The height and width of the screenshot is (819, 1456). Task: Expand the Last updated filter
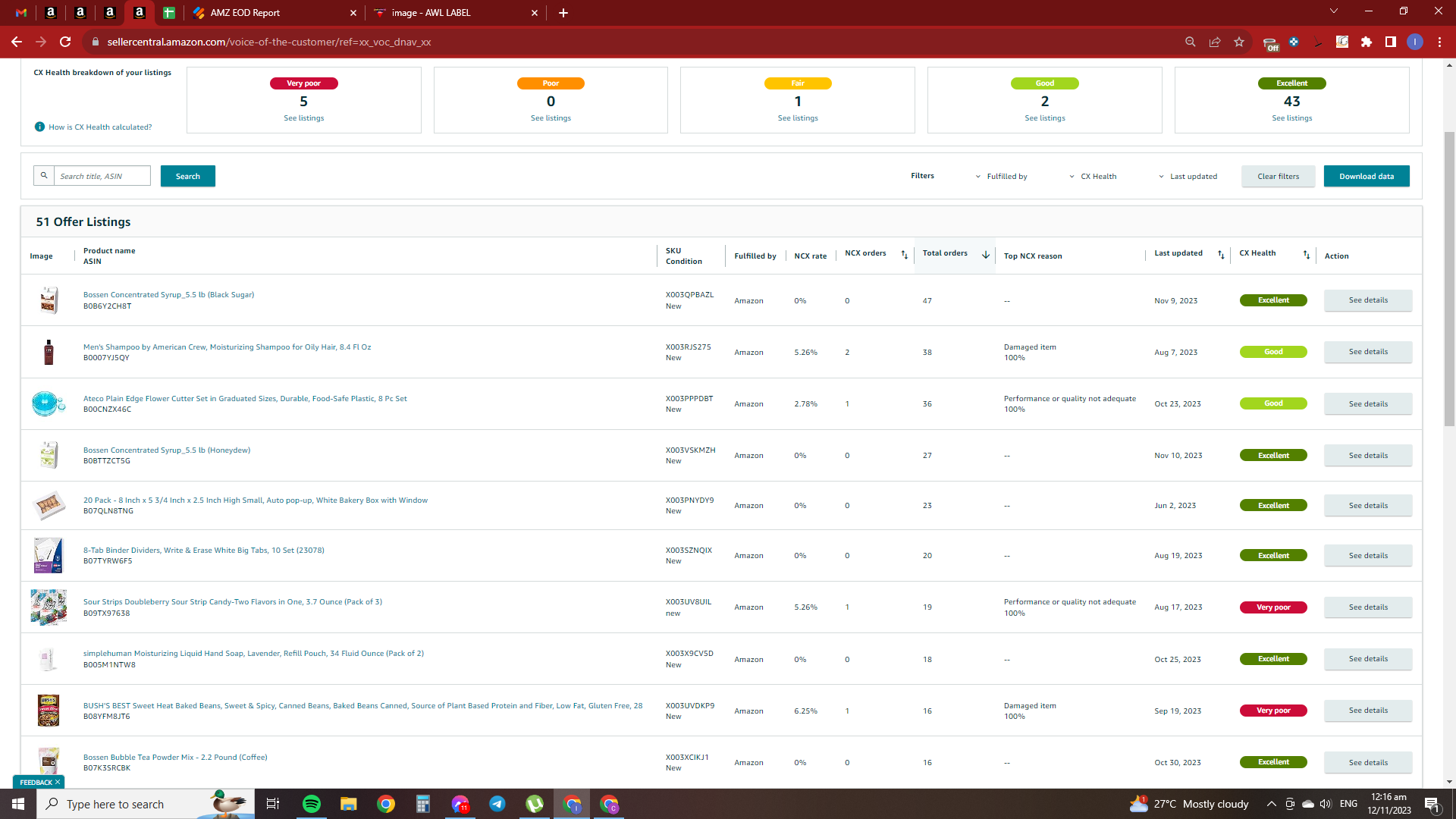click(x=1188, y=176)
